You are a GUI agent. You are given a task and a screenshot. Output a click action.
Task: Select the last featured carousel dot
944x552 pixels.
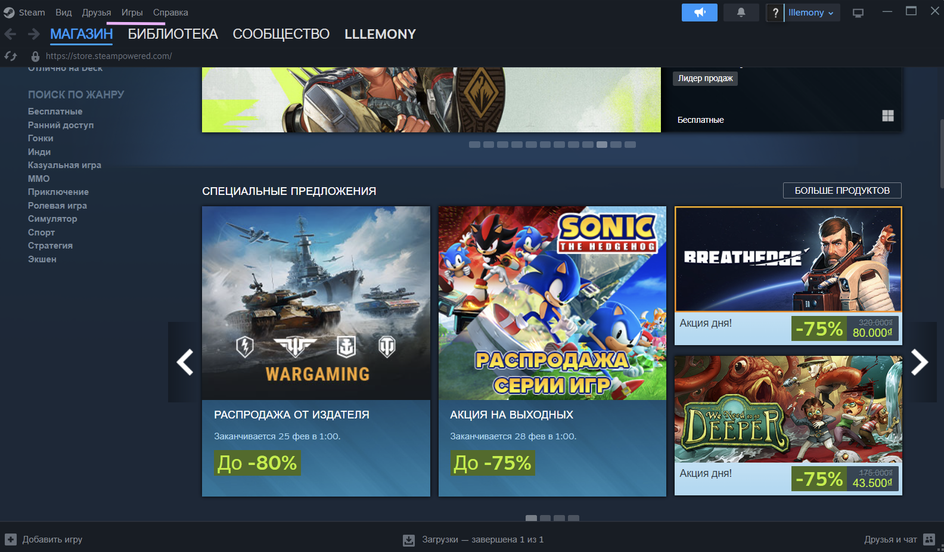coord(630,144)
